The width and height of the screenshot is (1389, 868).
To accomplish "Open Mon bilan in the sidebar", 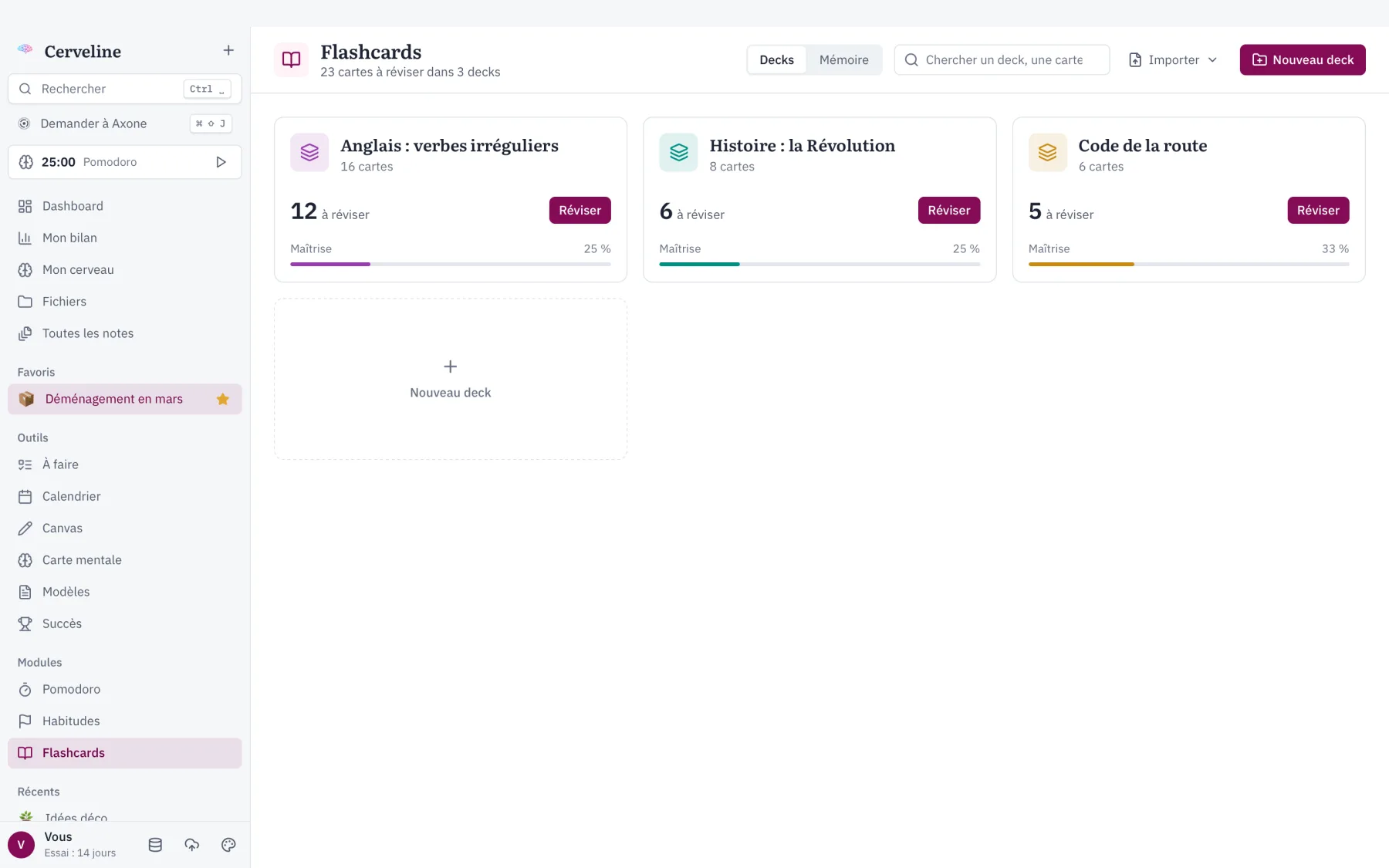I will pos(125,238).
